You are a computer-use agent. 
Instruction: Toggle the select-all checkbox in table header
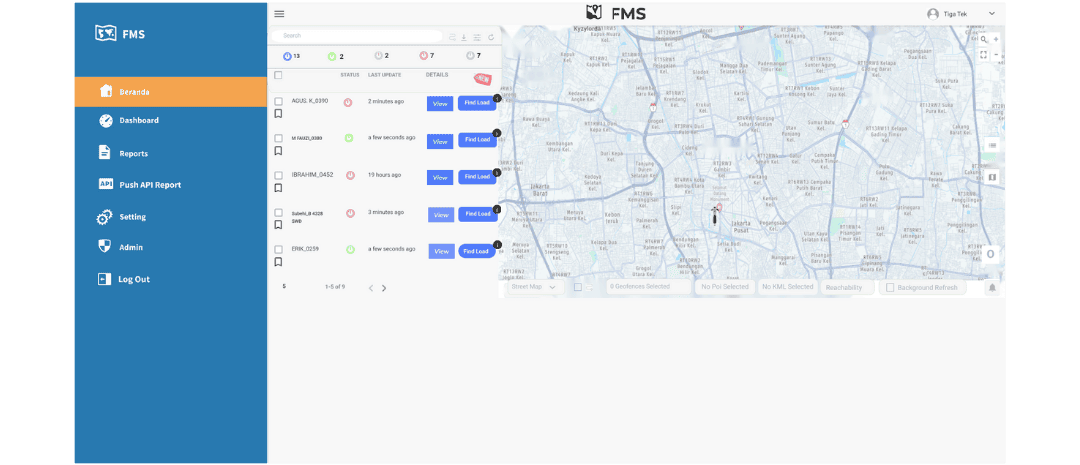[278, 75]
